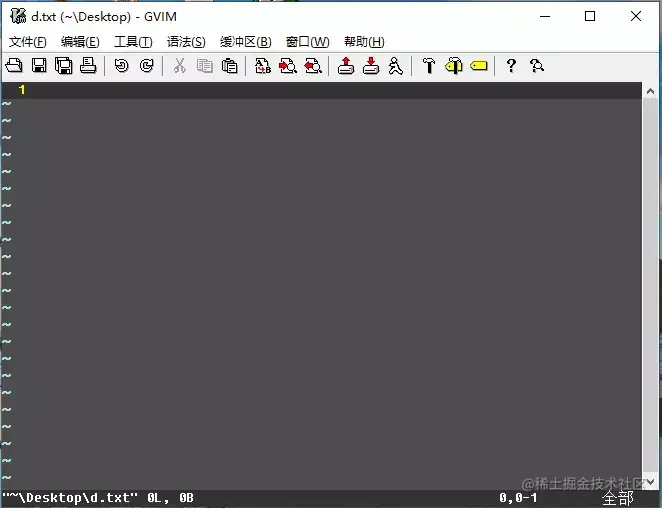Click the Load session icon
Image resolution: width=662 pixels, height=508 pixels.
tap(346, 66)
